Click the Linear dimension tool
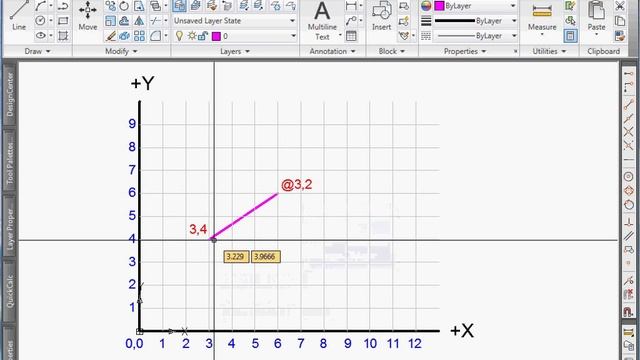 [x=351, y=6]
